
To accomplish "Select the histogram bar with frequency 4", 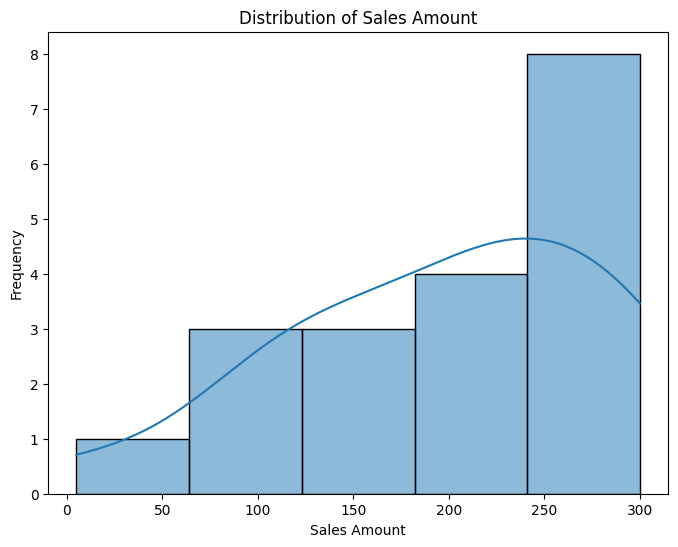I will pyautogui.click(x=470, y=384).
